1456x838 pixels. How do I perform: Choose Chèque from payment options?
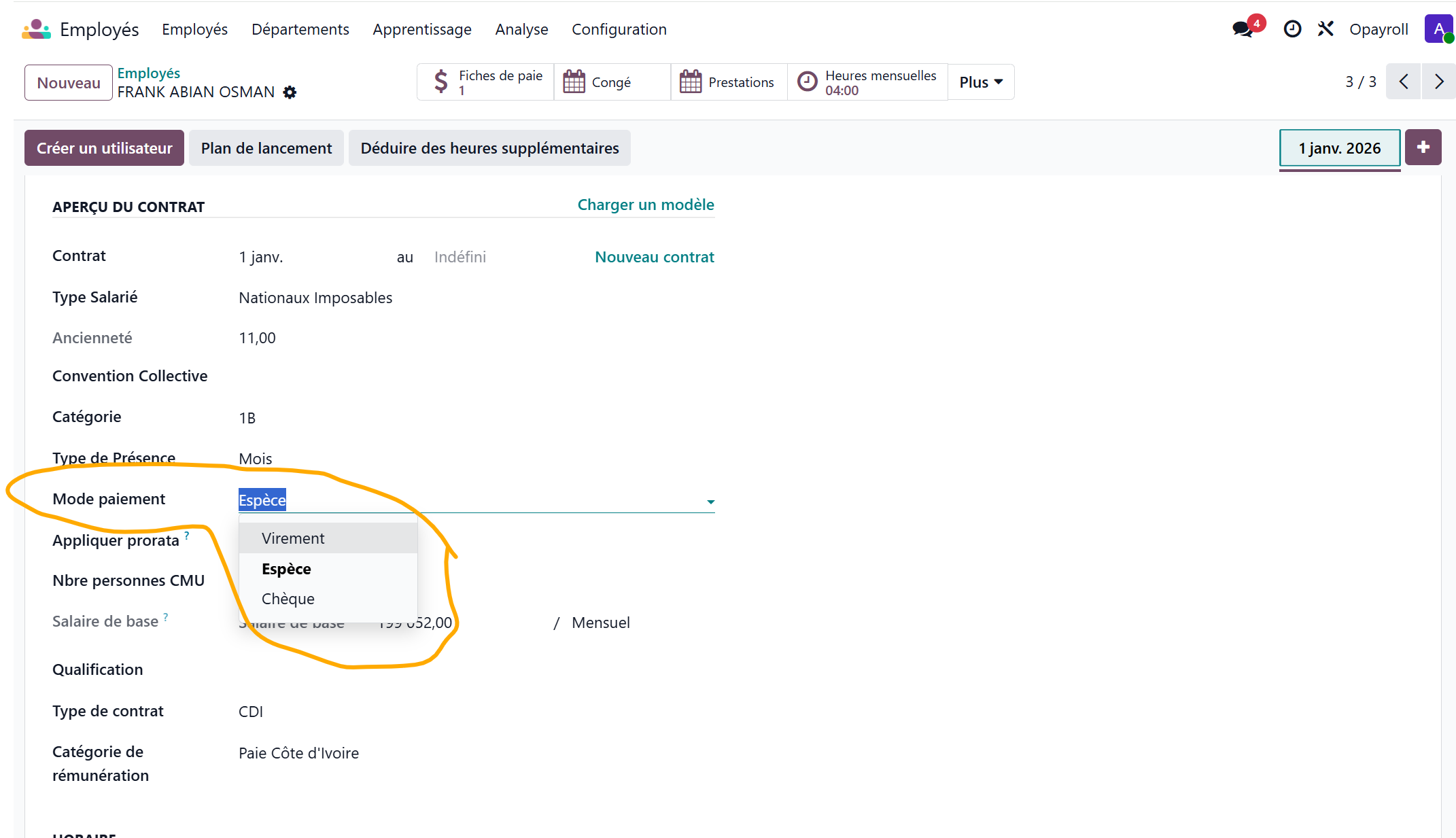pyautogui.click(x=288, y=599)
